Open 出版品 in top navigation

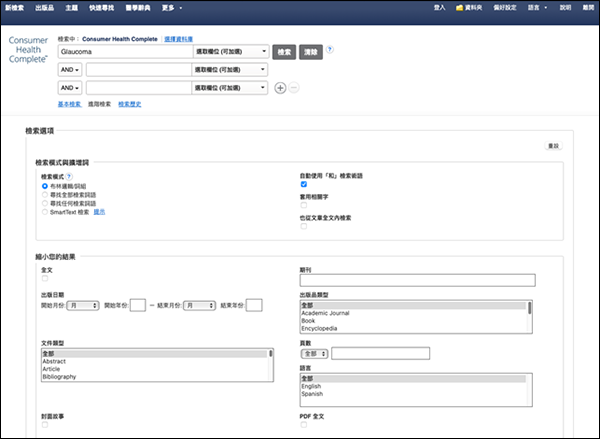tap(44, 8)
